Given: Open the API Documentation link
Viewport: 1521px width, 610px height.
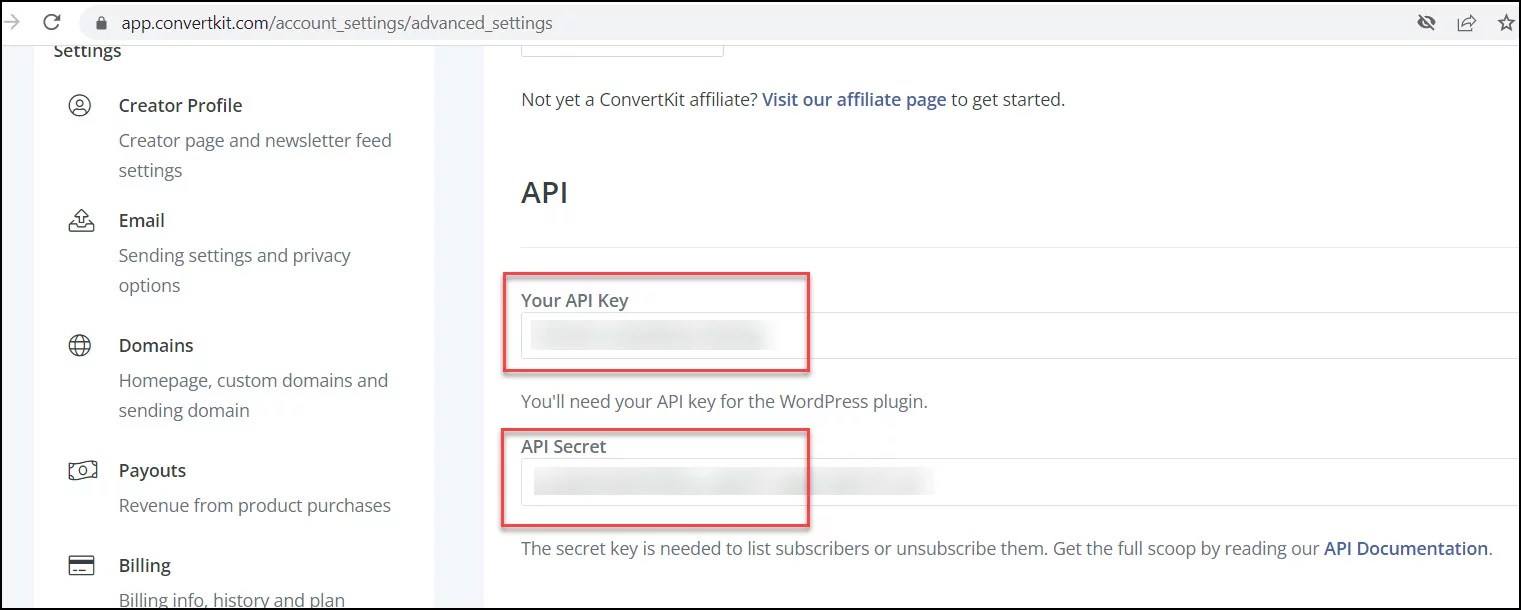Looking at the screenshot, I should point(1405,548).
